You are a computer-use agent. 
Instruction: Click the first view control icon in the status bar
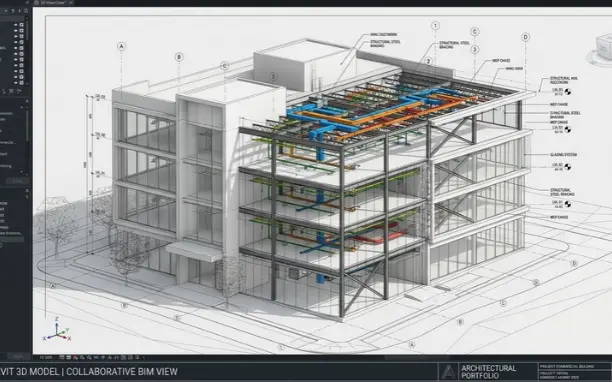coord(62,357)
